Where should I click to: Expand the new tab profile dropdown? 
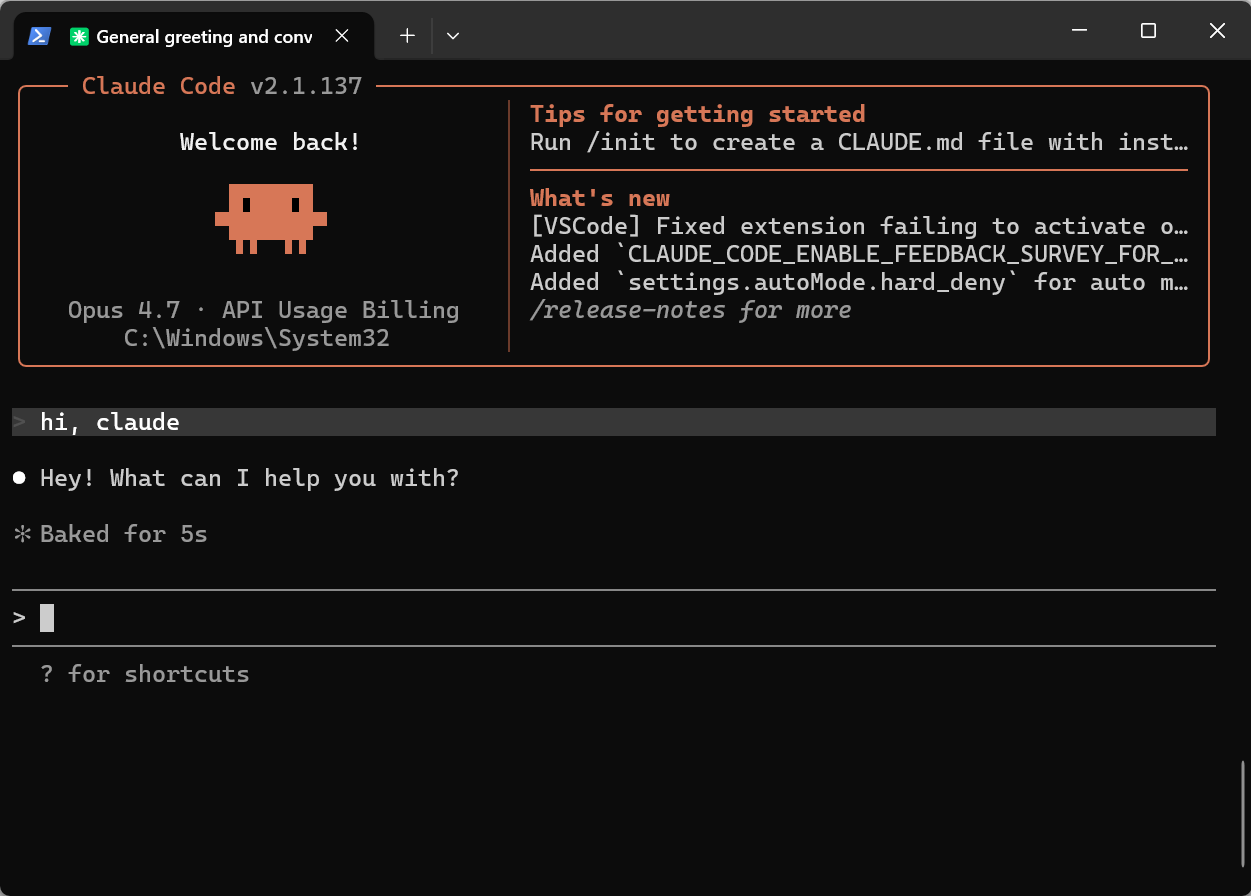click(453, 36)
